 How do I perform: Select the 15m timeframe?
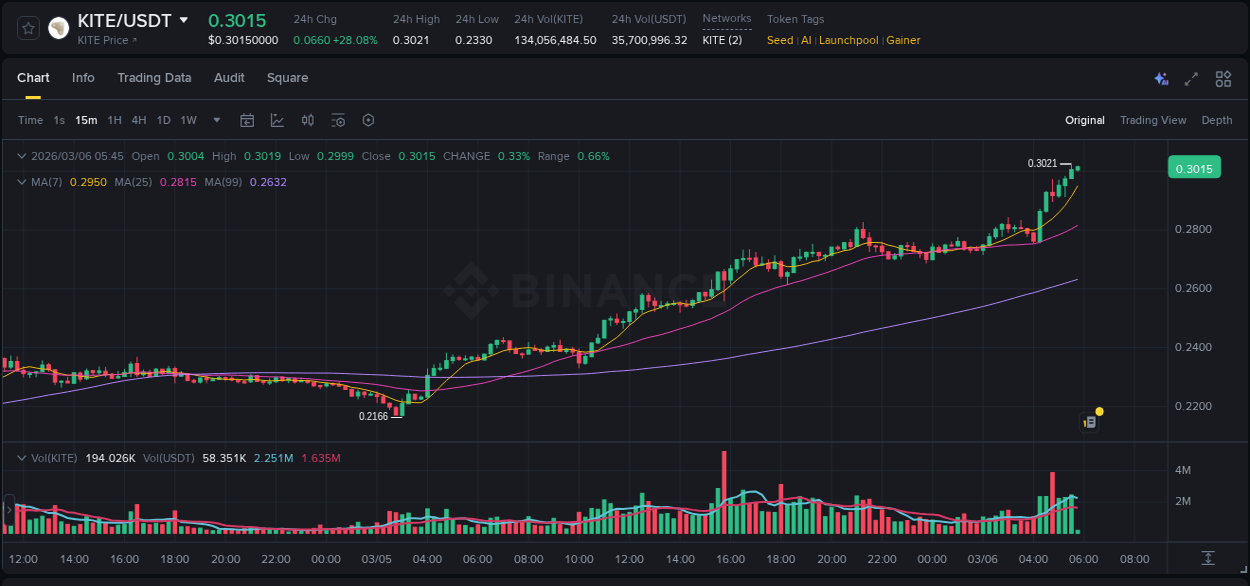pos(85,119)
